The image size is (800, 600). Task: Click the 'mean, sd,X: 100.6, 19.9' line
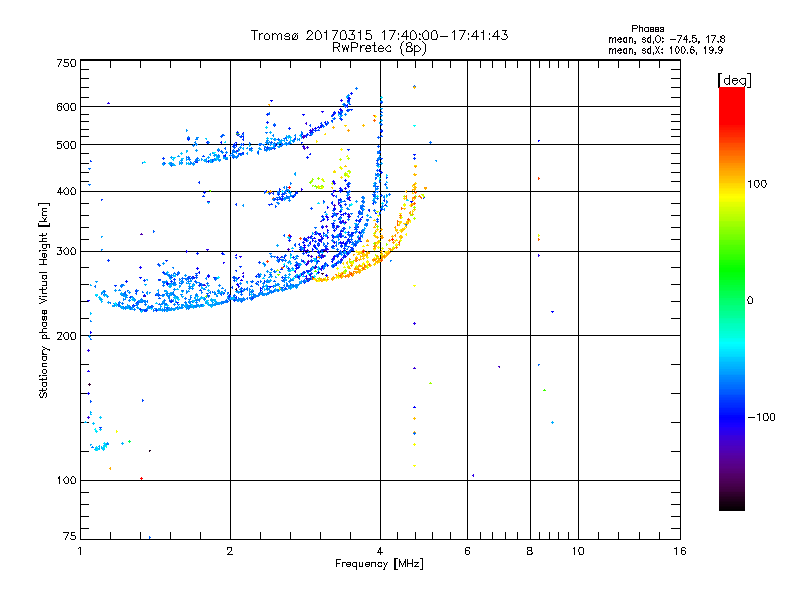(665, 51)
